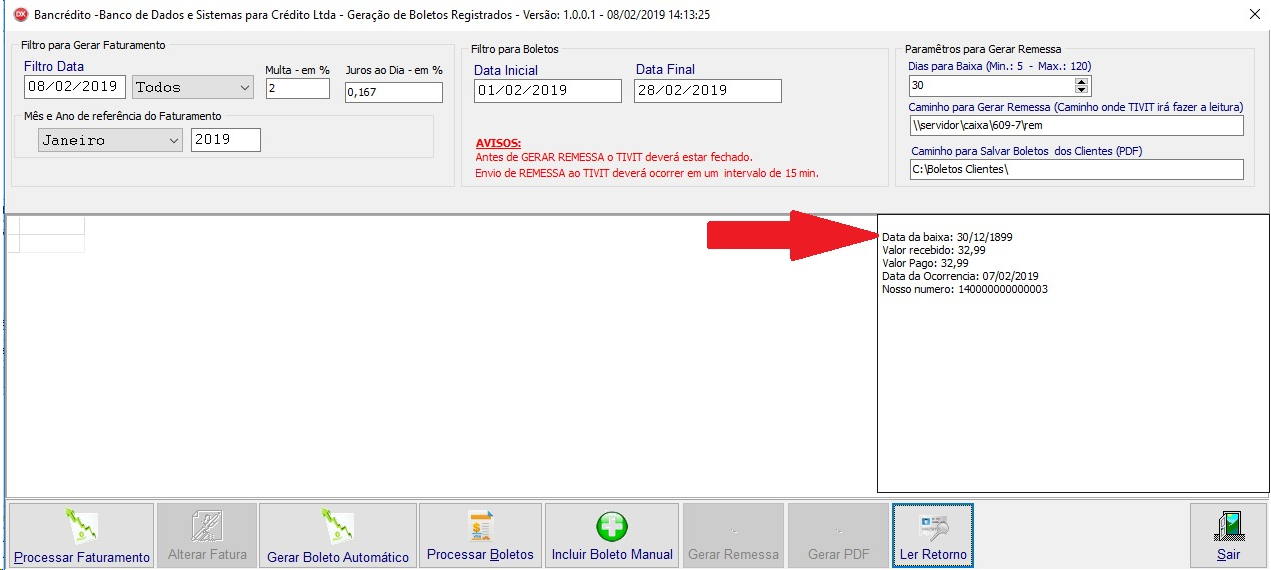Click the Bancrédito app icon in title bar
Image resolution: width=1271 pixels, height=570 pixels.
tap(19, 15)
